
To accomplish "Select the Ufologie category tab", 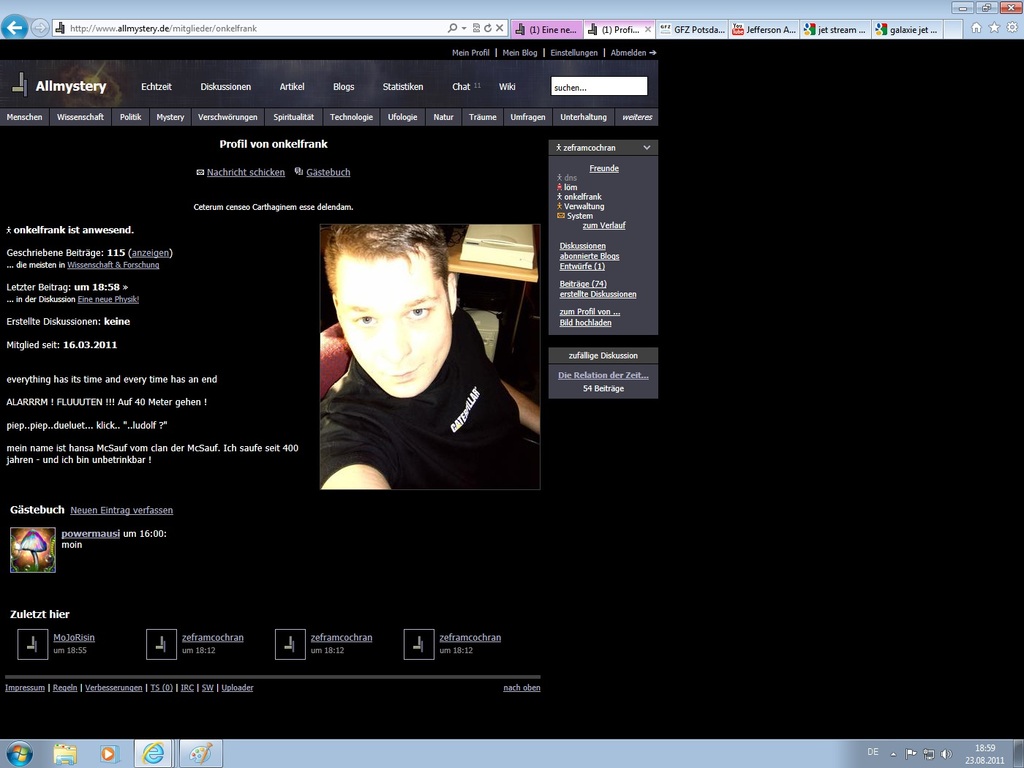I will 402,117.
